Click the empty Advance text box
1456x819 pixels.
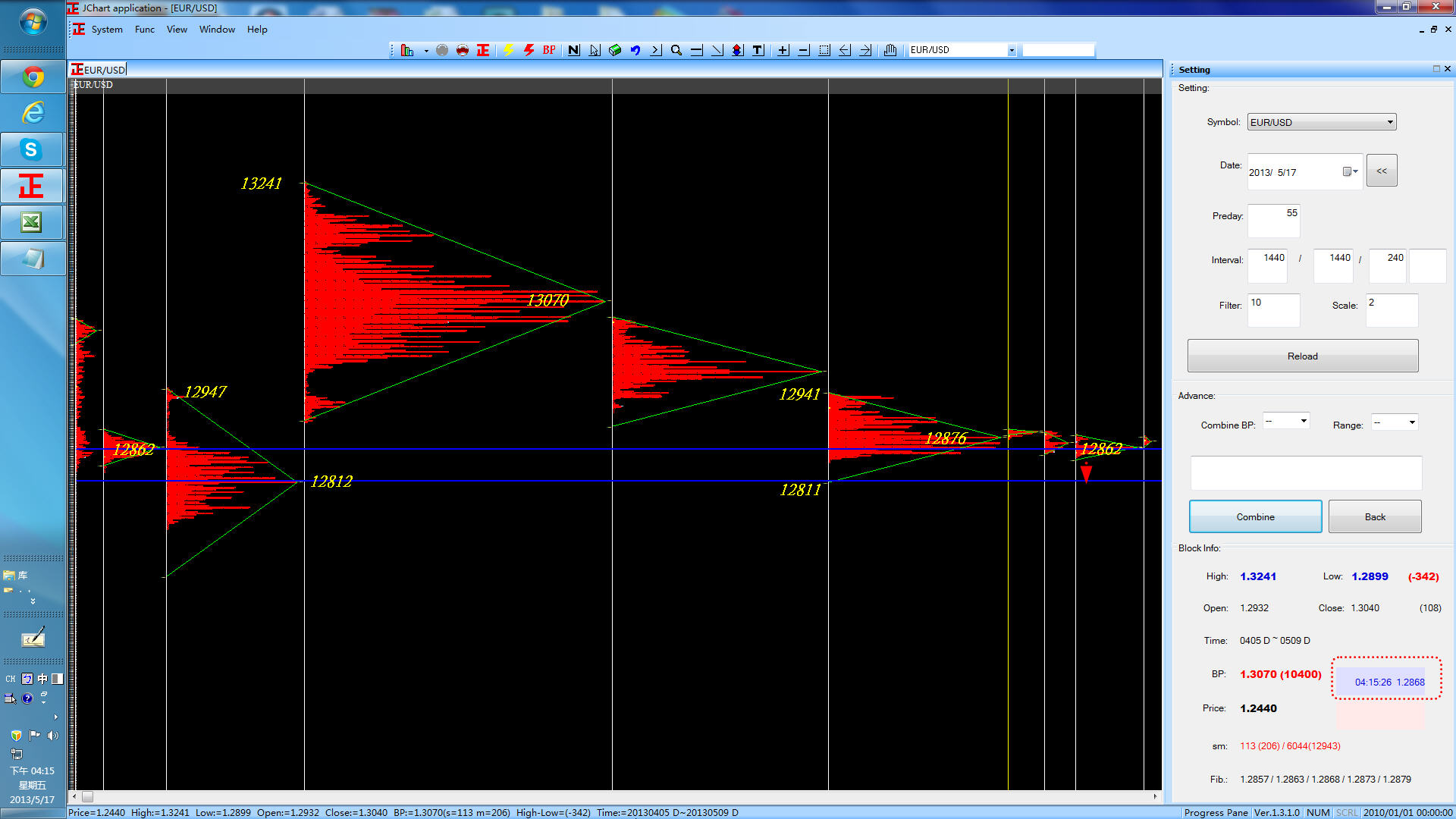click(x=1306, y=473)
